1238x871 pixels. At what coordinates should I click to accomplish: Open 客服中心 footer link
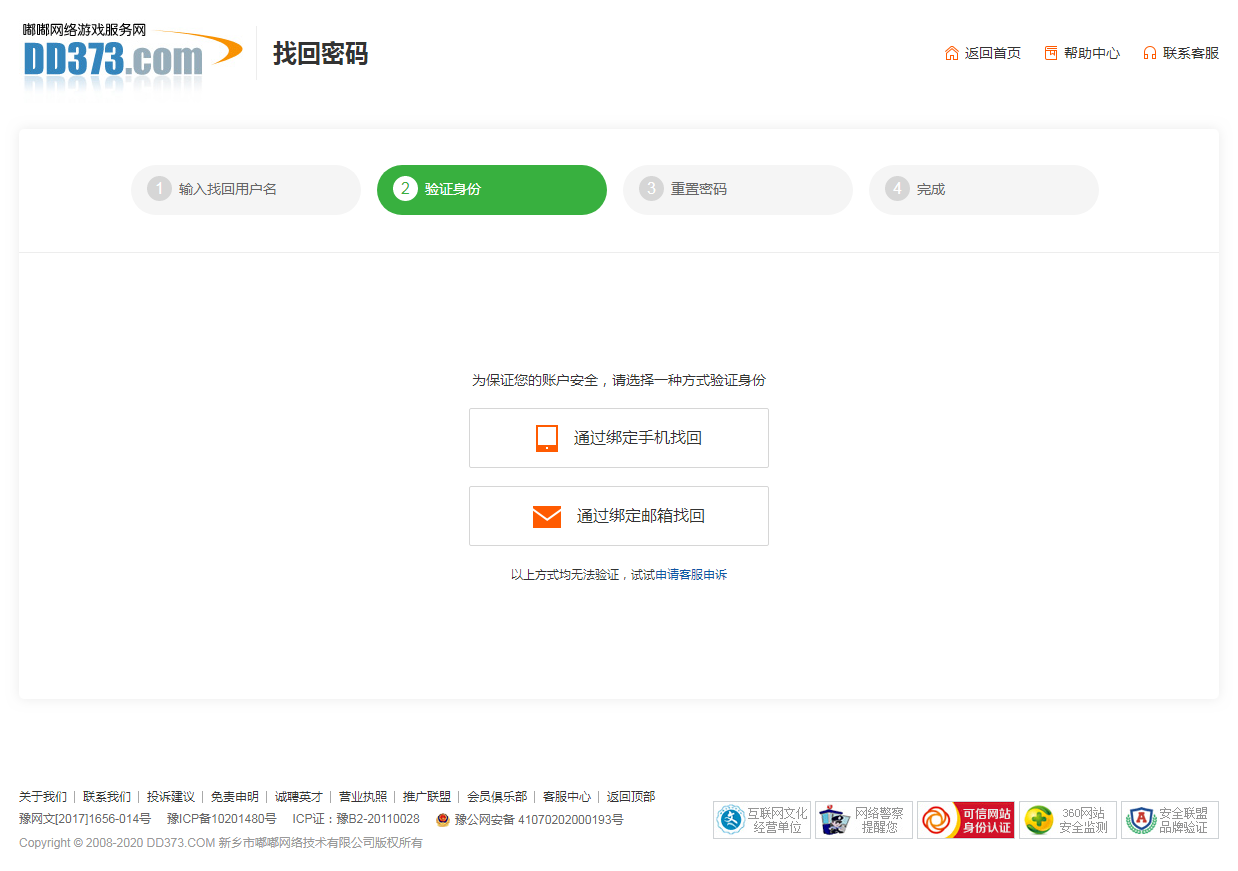[567, 797]
